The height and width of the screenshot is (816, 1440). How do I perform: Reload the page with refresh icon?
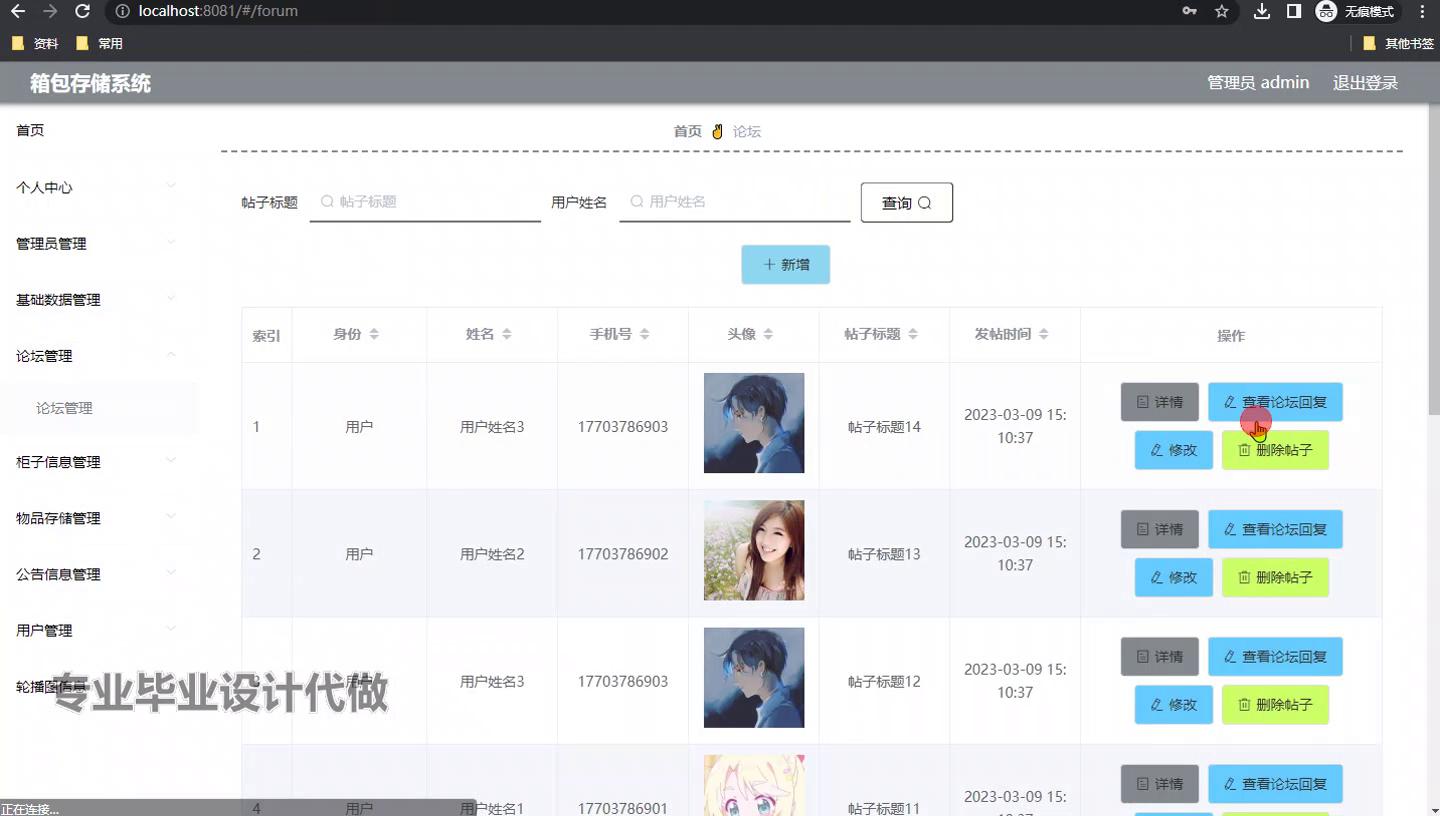pos(83,11)
